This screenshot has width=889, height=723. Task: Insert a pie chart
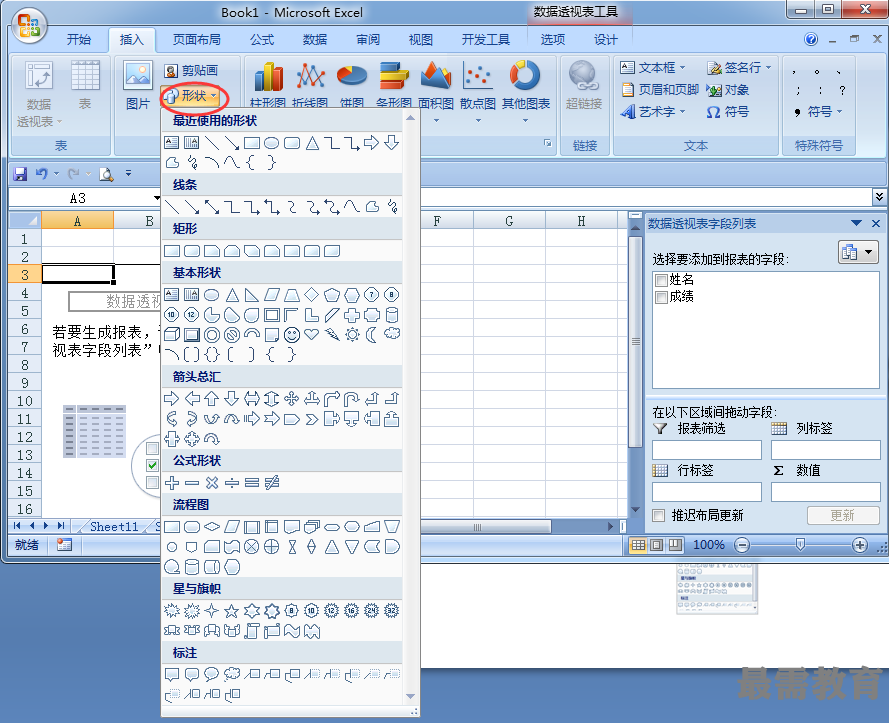[352, 85]
